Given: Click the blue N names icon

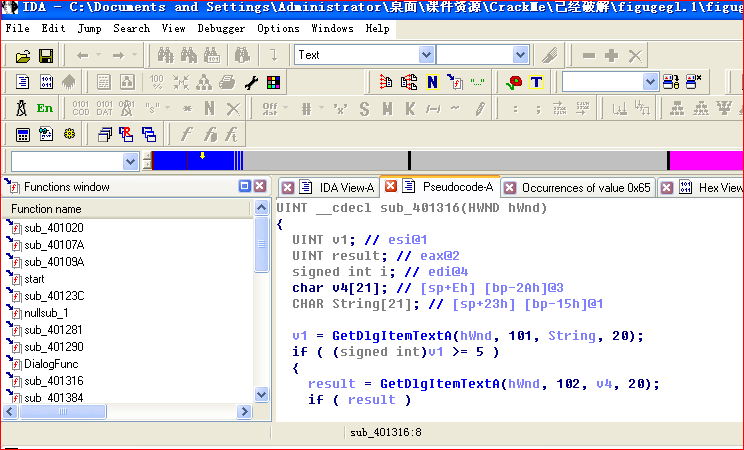Looking at the screenshot, I should (x=432, y=82).
